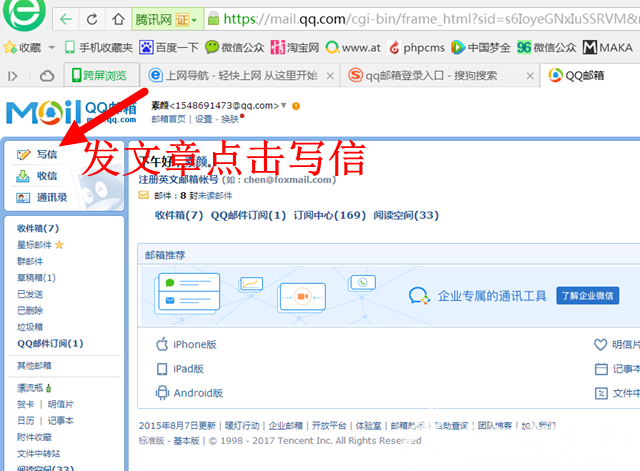Viewport: 640px width, 471px height.
Task: Open Android版 download link
Action: point(189,393)
